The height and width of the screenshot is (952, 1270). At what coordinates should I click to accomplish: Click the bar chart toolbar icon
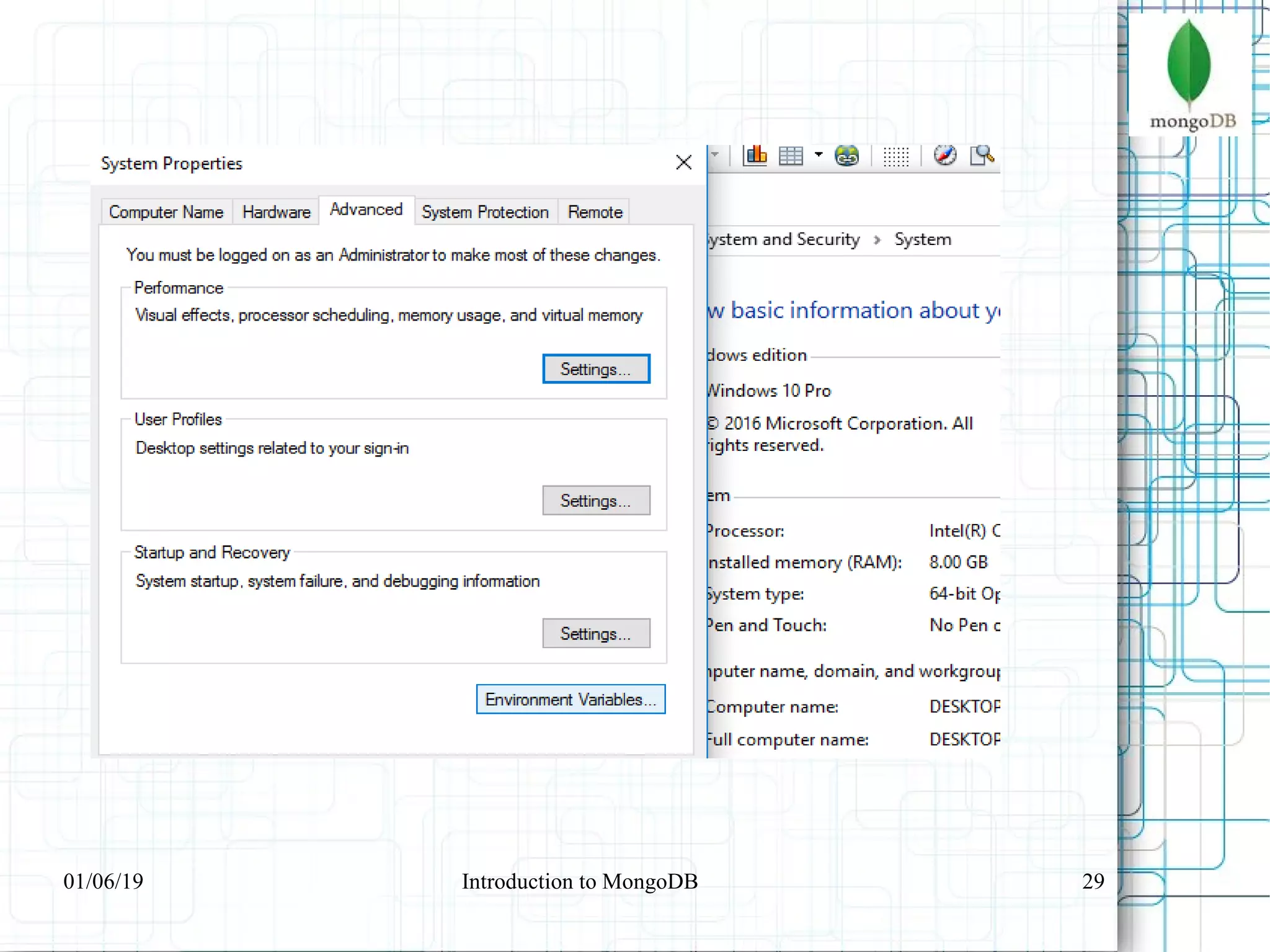coord(756,155)
